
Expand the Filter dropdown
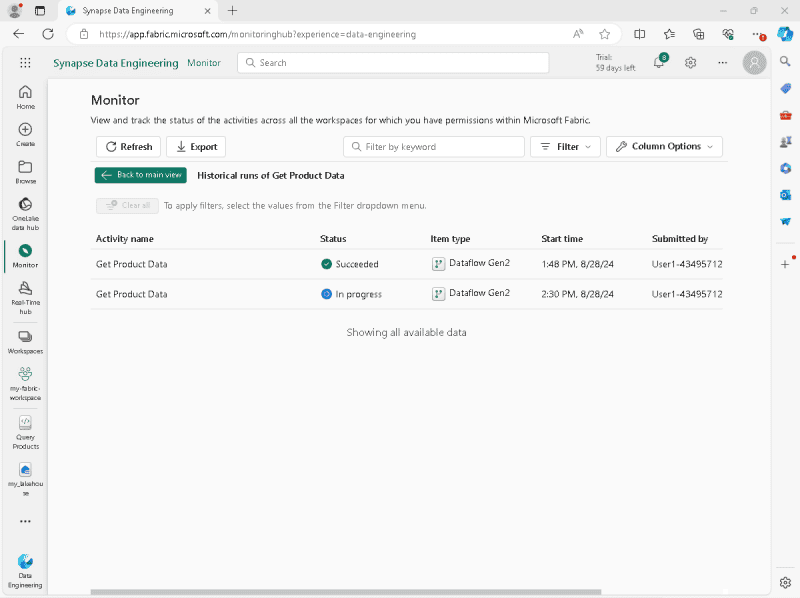click(x=565, y=147)
